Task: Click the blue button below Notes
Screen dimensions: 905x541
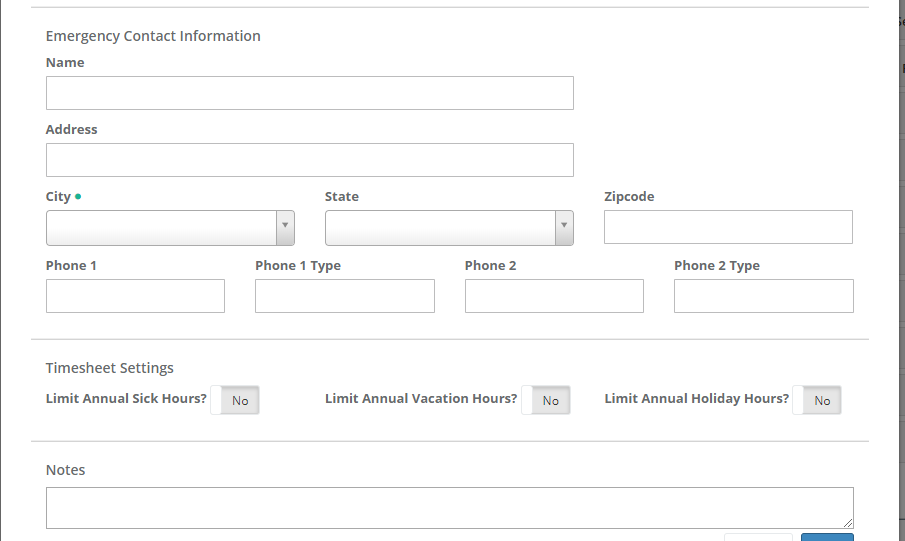Action: coord(827,537)
